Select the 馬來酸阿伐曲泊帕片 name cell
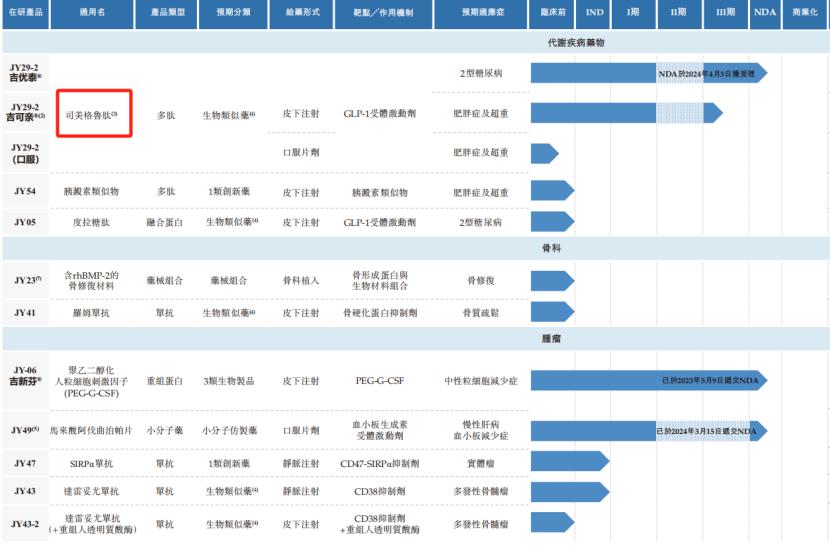This screenshot has height=546, width=830. [x=91, y=431]
